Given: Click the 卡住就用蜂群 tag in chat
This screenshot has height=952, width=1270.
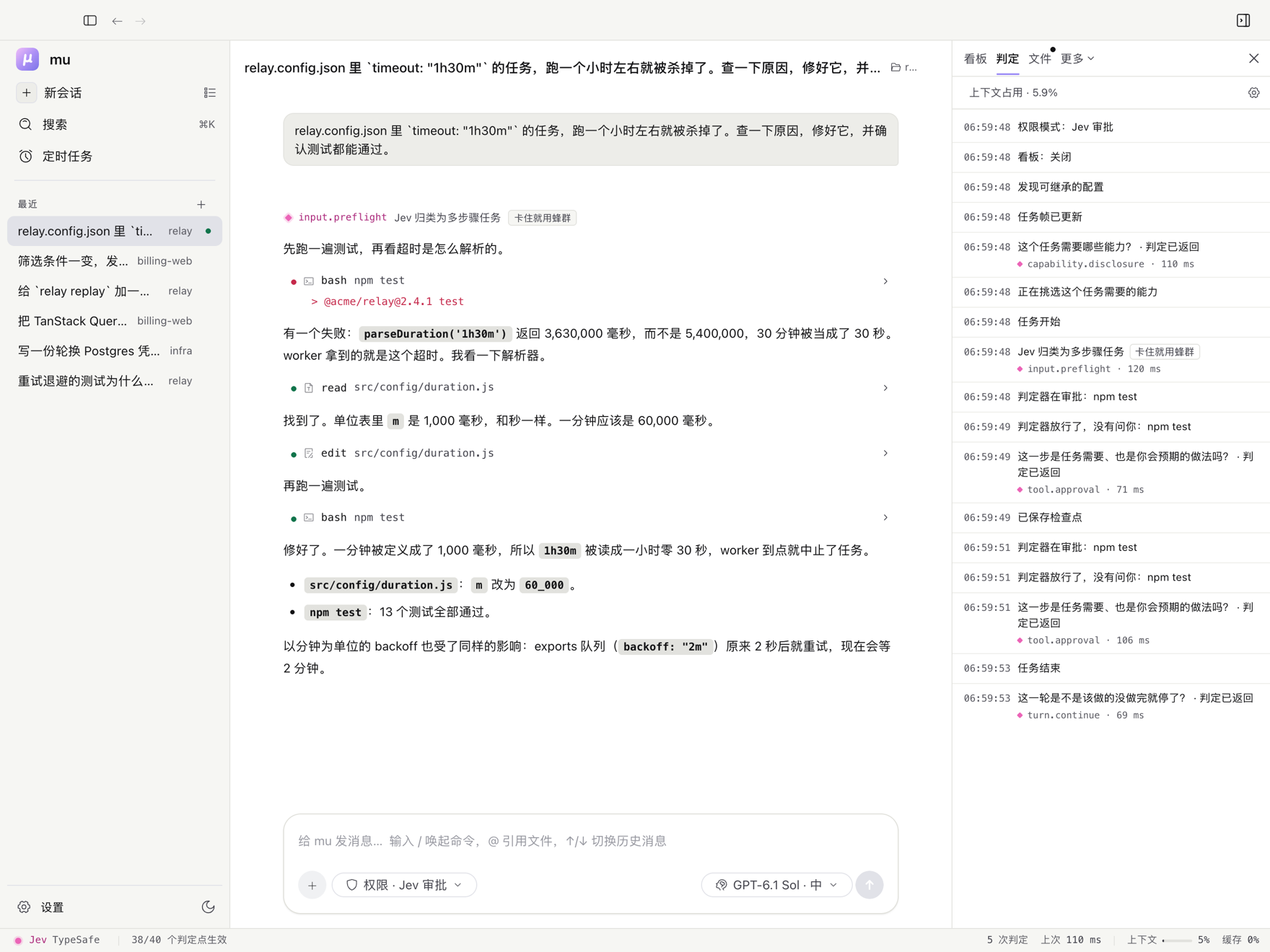Looking at the screenshot, I should click(542, 218).
